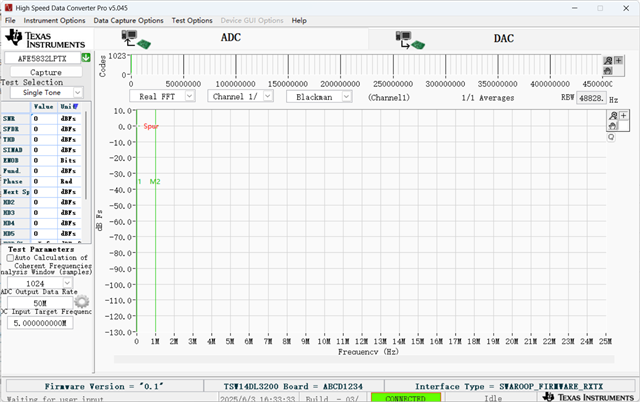Click the DAC board icon

[x=410, y=40]
